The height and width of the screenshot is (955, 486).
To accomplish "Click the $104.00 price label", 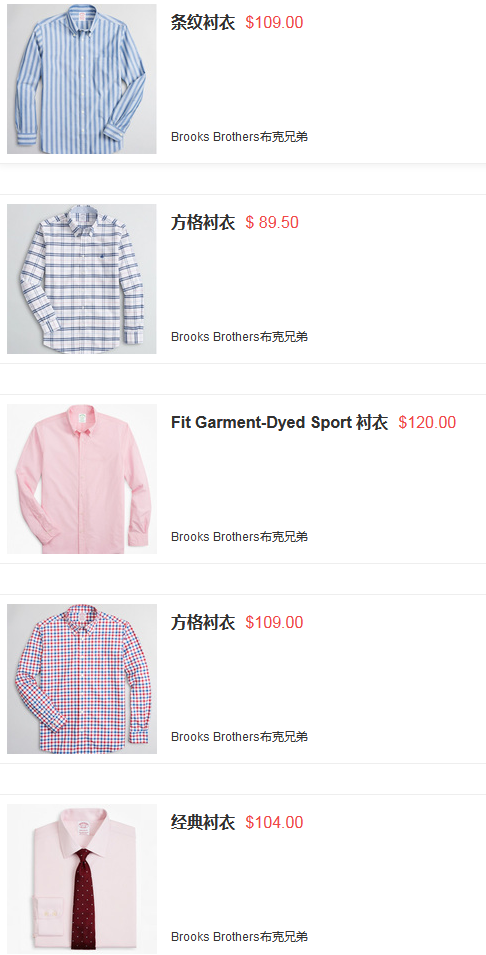I will click(274, 822).
